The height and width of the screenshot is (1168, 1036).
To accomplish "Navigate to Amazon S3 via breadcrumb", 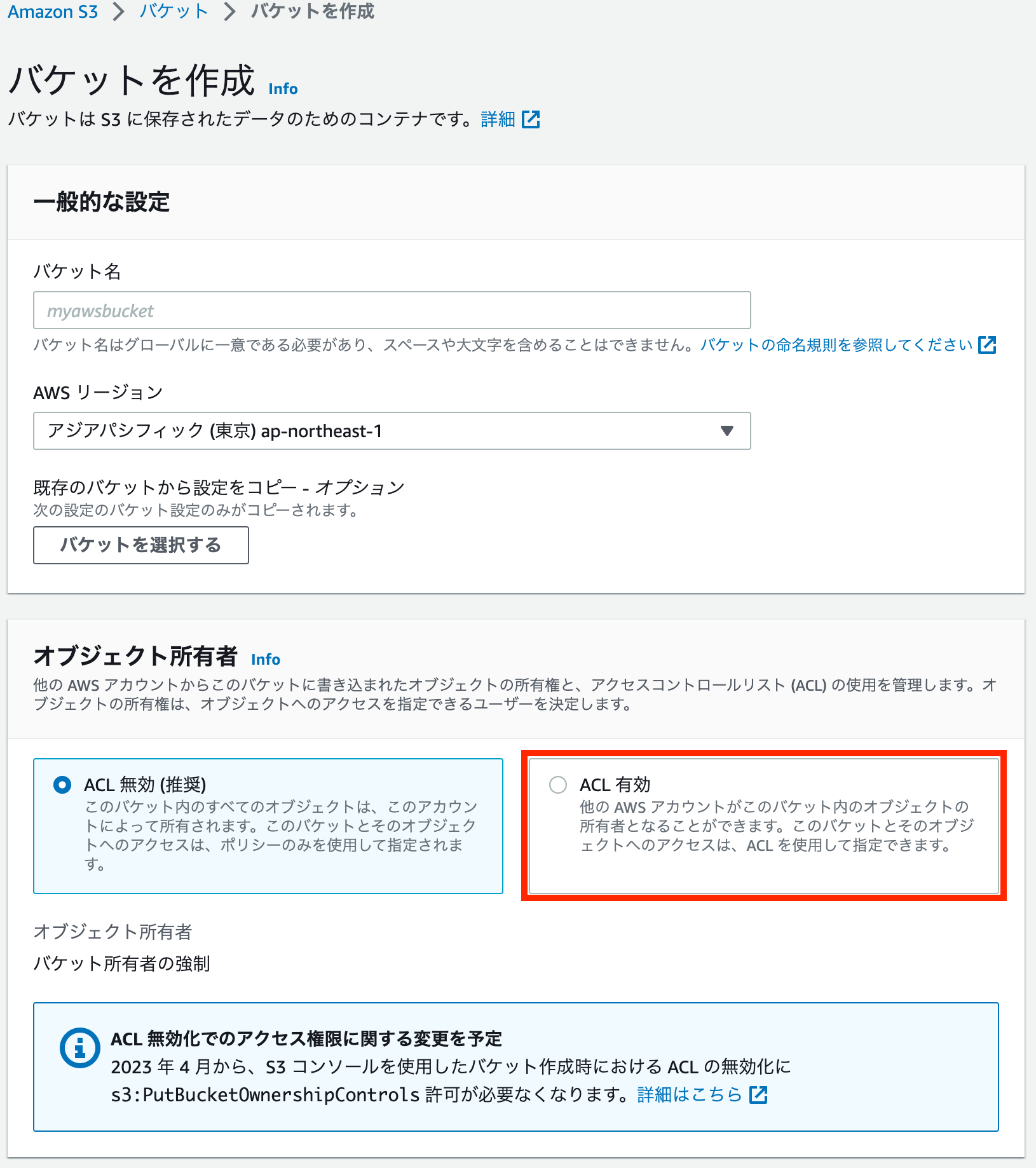I will [53, 11].
